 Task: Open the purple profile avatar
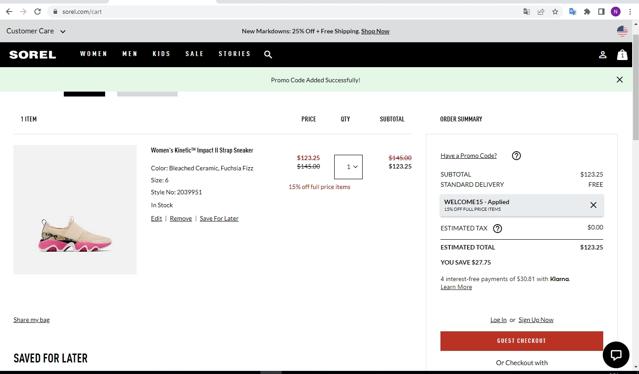(615, 12)
